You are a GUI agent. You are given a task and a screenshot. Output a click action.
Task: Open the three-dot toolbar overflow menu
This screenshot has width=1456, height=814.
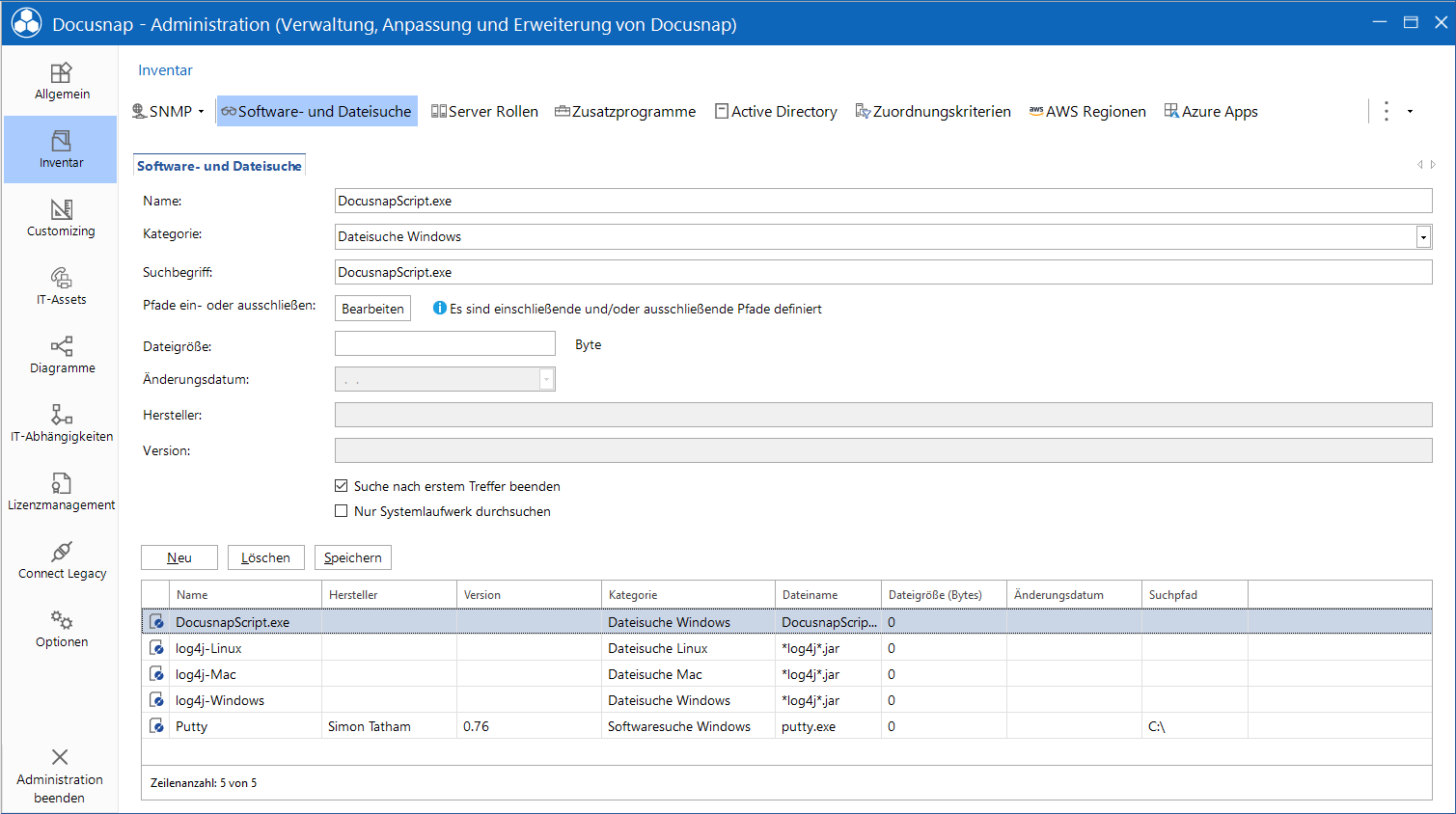coord(1387,111)
